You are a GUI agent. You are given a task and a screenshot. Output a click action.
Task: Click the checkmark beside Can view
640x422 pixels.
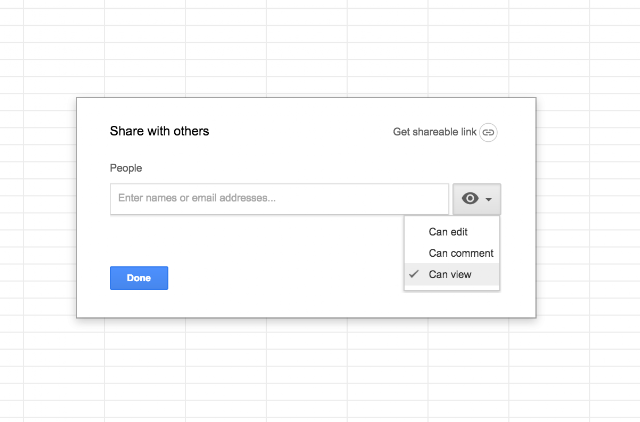click(414, 274)
